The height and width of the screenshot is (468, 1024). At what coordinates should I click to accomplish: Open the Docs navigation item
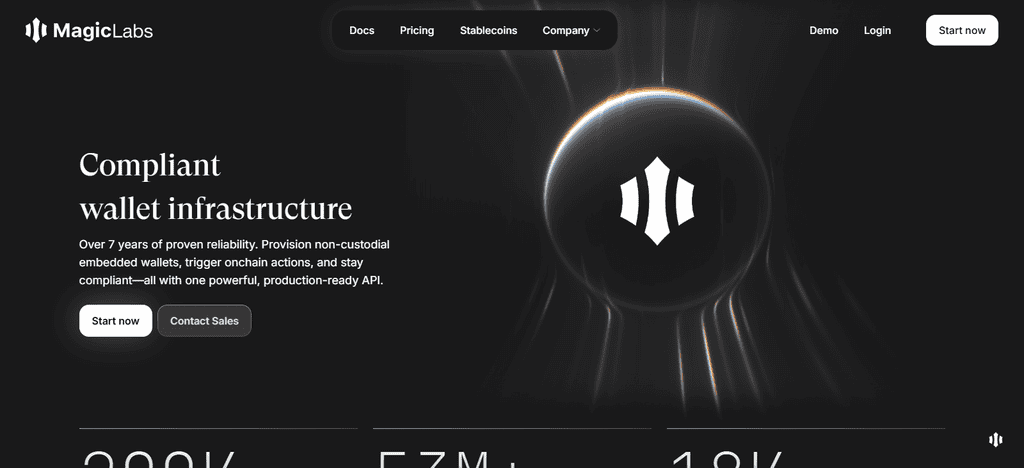coord(362,31)
